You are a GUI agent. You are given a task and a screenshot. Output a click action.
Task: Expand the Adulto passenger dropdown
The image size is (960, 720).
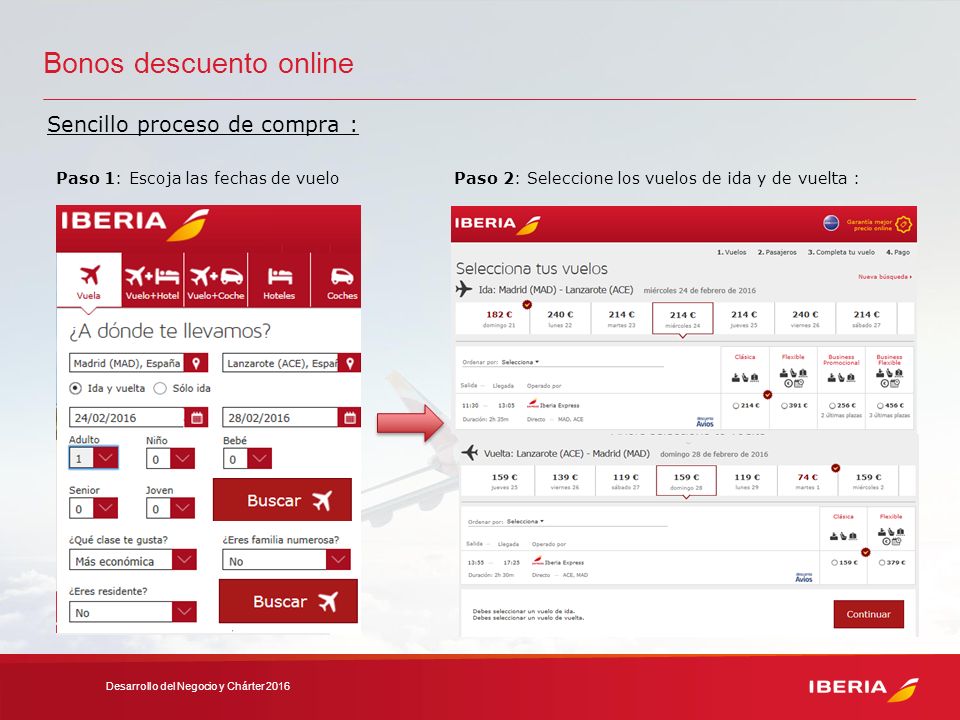(x=106, y=458)
